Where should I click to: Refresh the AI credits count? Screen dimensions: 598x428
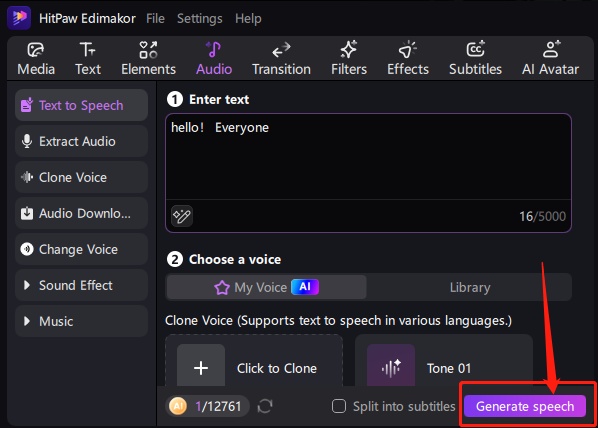pyautogui.click(x=265, y=406)
